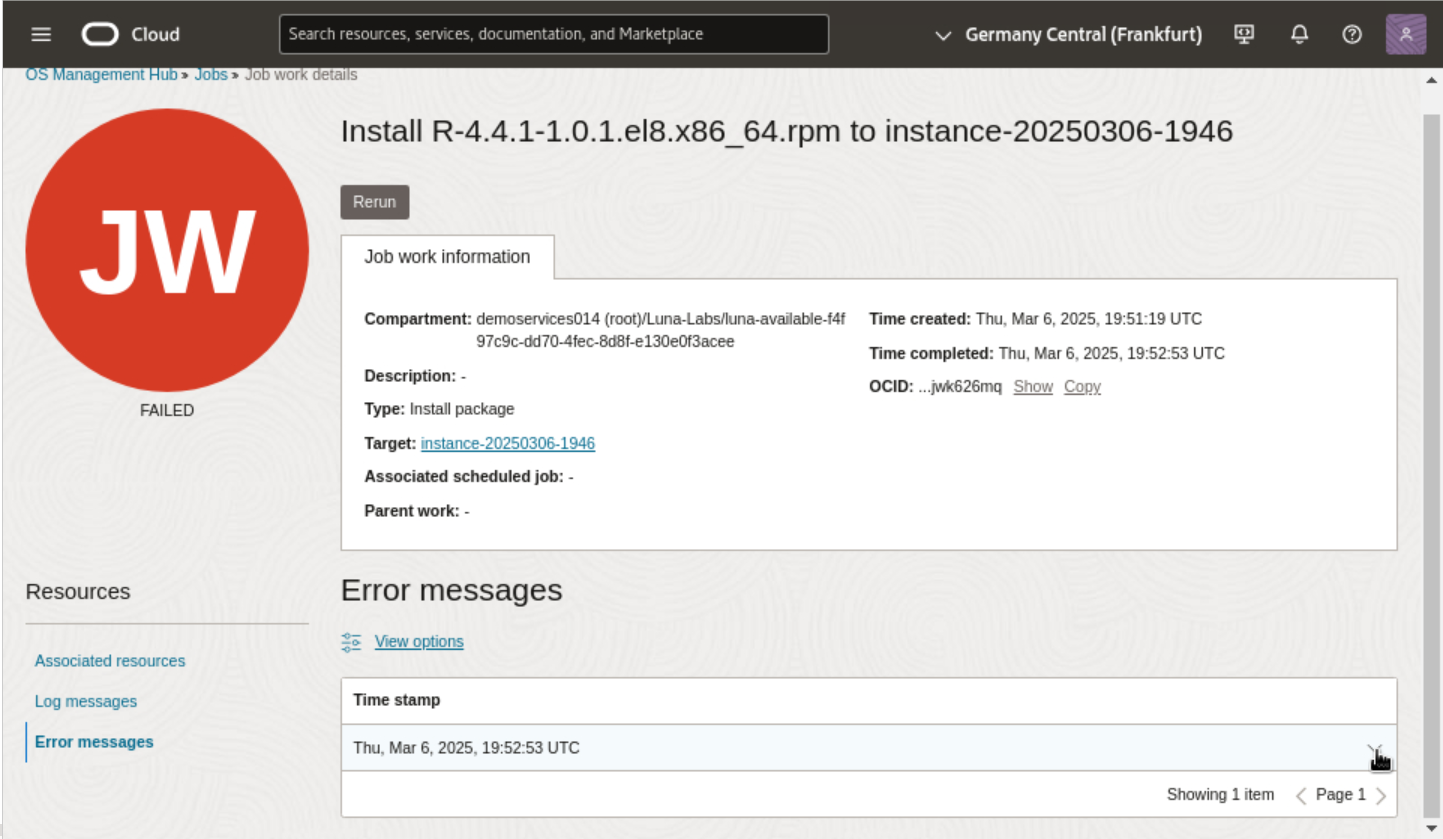Click the Rerun button

375,202
